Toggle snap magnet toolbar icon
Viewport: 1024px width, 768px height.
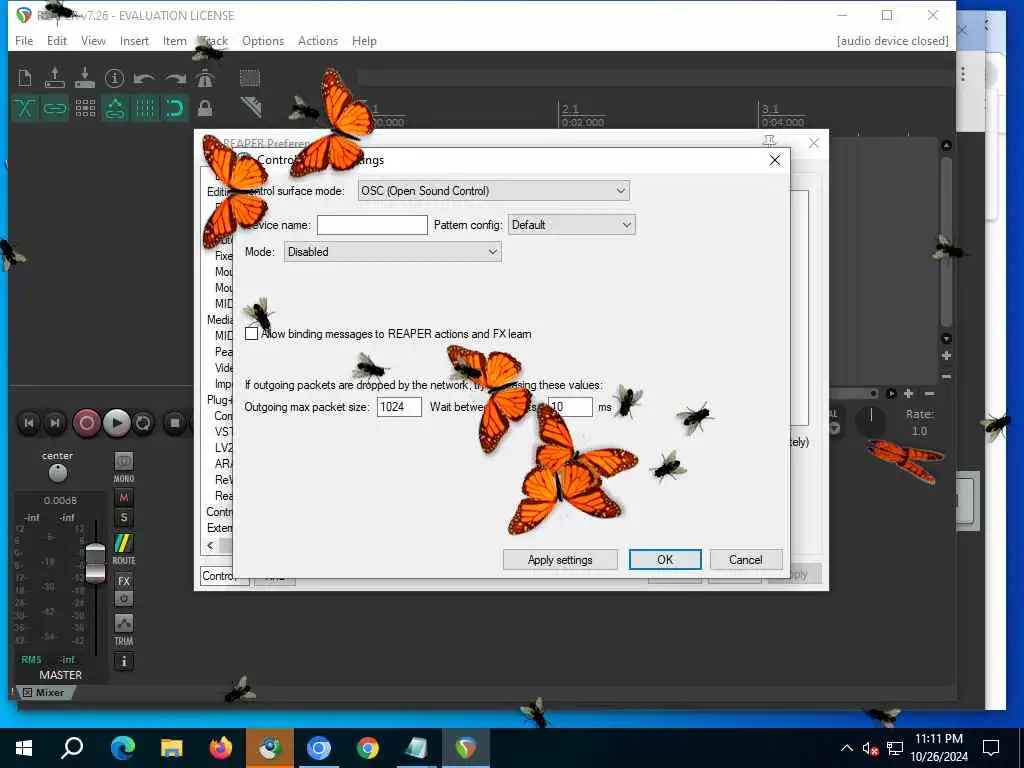(175, 108)
